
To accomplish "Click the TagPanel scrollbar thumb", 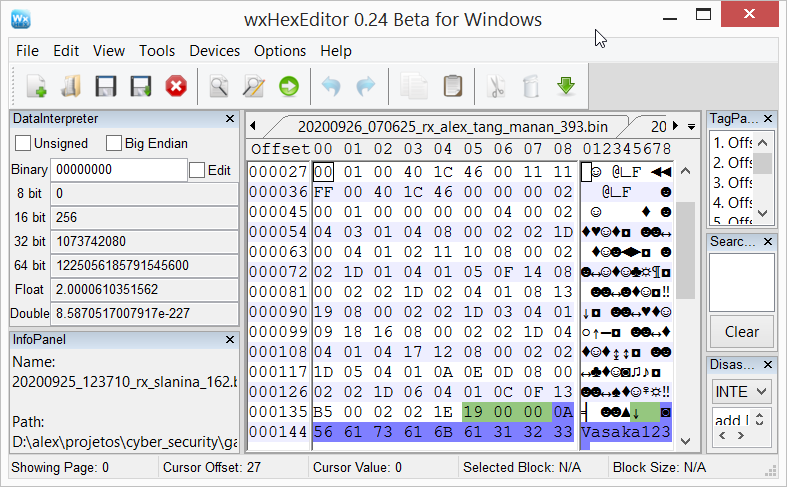I will point(762,163).
